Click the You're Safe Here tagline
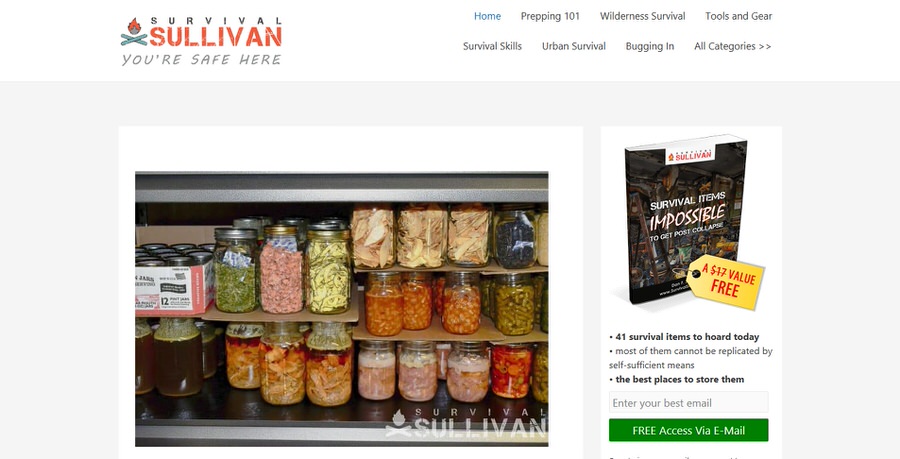Viewport: 900px width, 459px height. pyautogui.click(x=201, y=60)
